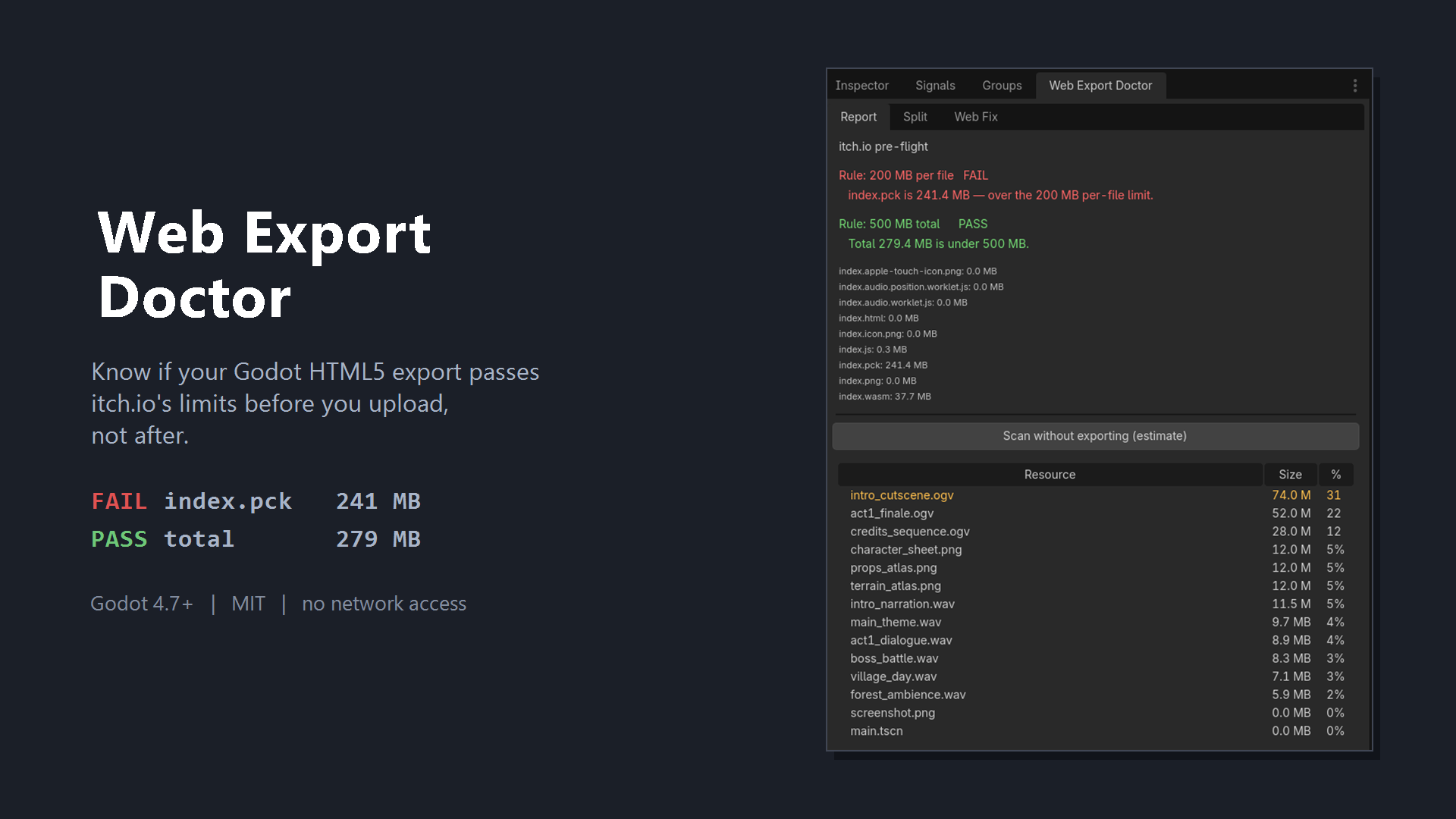Click the red 'FAIL' label beside index.pck
The height and width of the screenshot is (819, 1456).
click(x=119, y=501)
